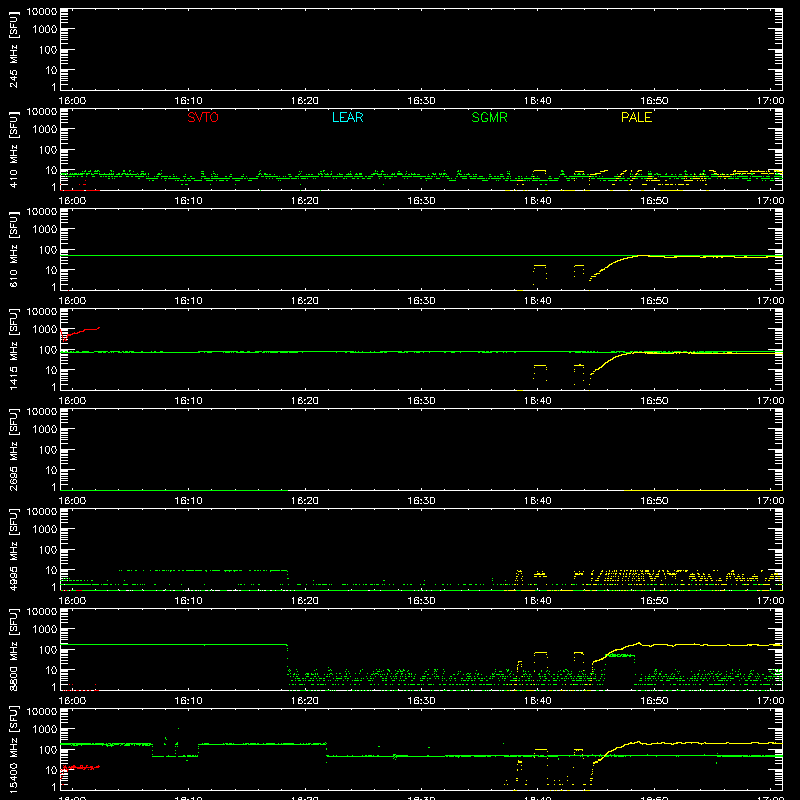Select the 2695 MHz [SFU] axis title
This screenshot has height=800, width=800.
[13, 449]
